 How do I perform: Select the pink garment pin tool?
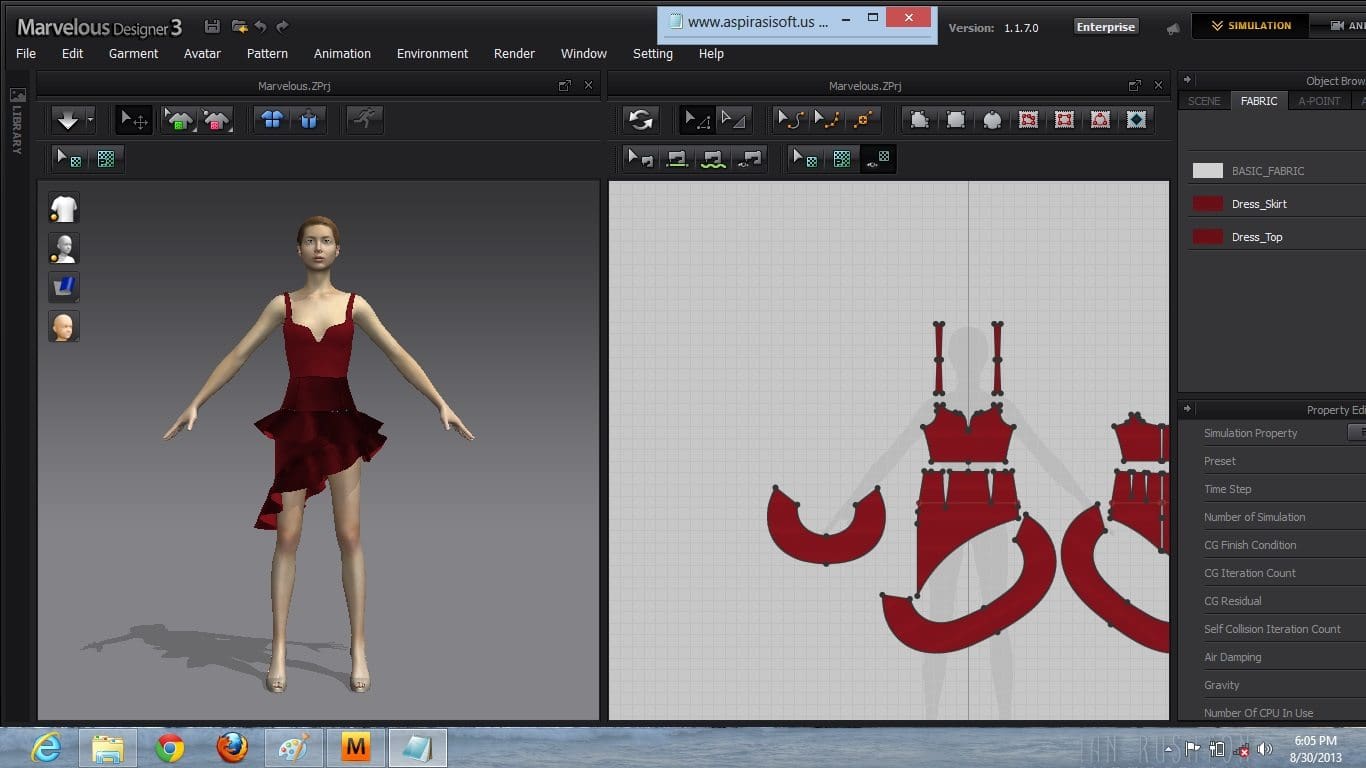216,120
